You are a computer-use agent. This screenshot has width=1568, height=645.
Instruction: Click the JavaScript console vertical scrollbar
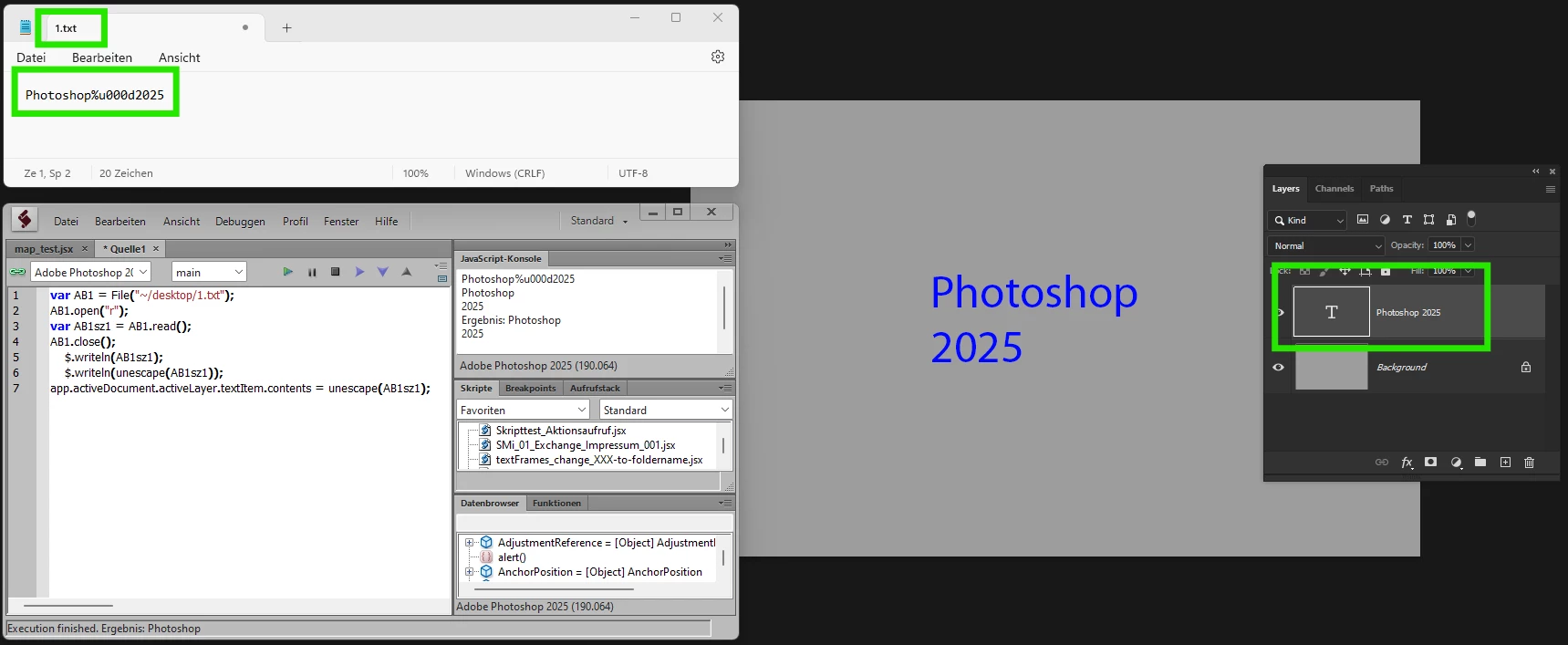point(725,308)
